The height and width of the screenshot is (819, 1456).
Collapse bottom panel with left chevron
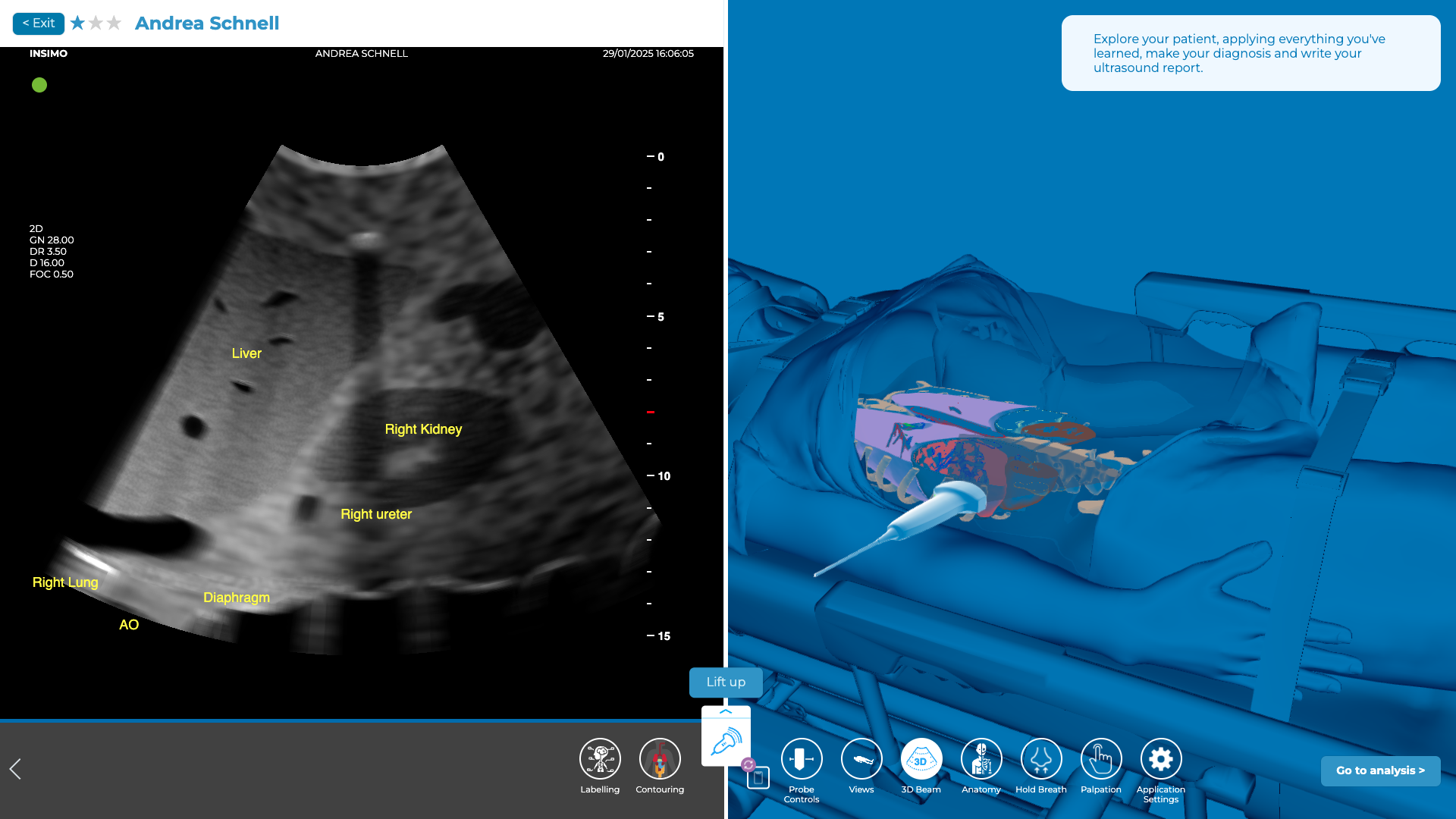pyautogui.click(x=15, y=769)
